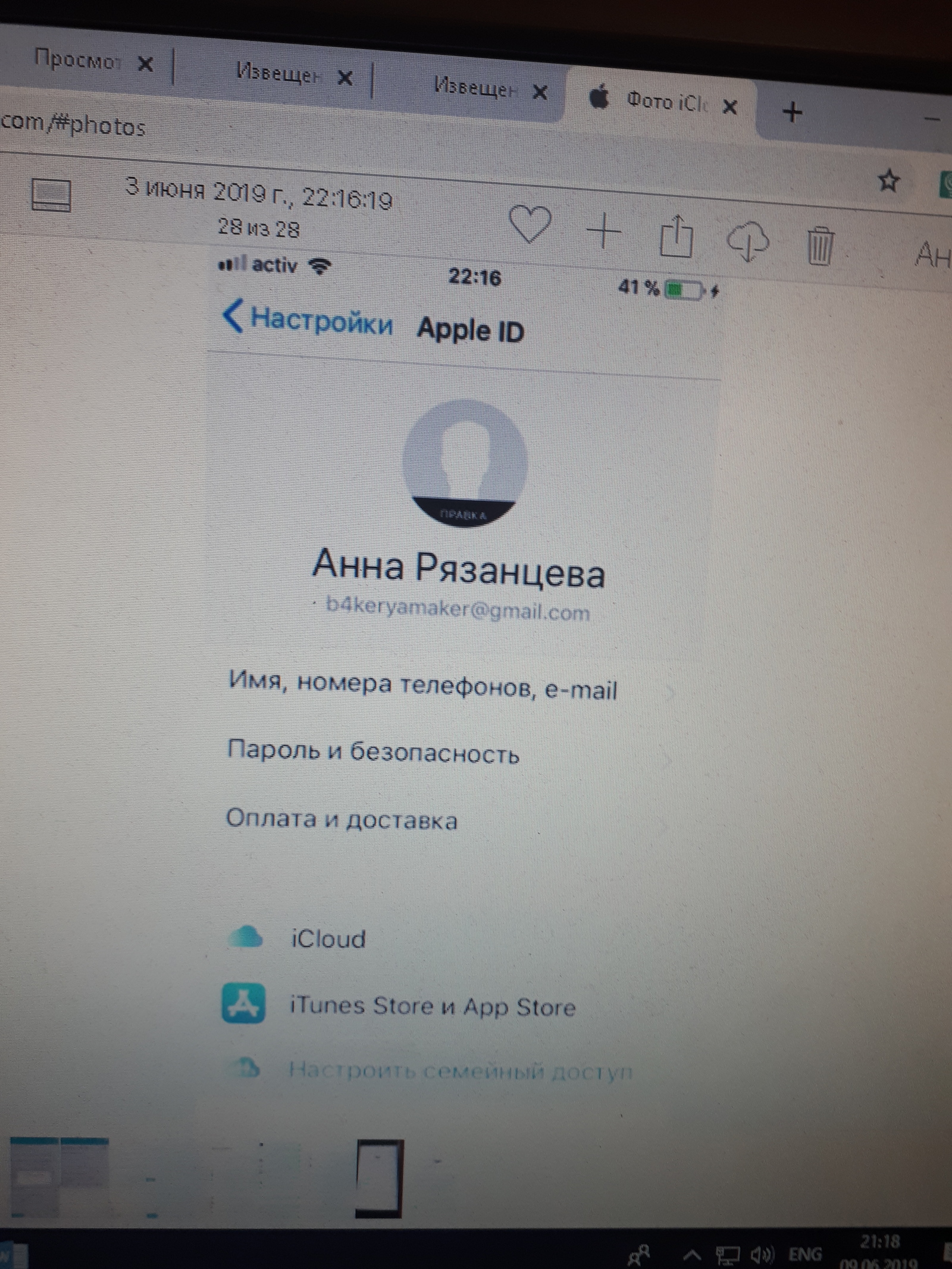Open the share icon in photo toolbar
The image size is (952, 1269).
(x=677, y=236)
